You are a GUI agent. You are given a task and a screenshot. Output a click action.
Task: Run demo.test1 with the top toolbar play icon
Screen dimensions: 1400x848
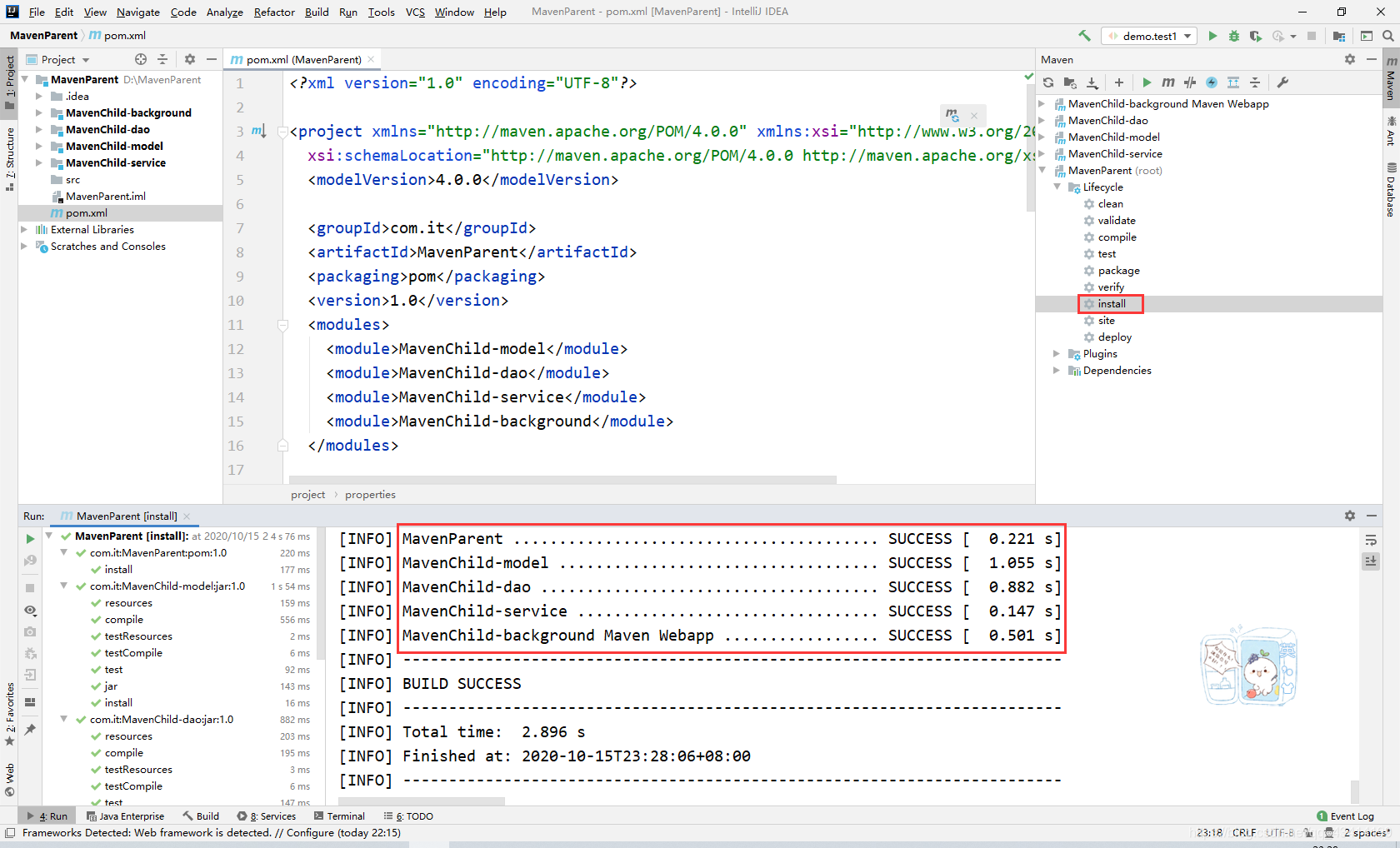click(1212, 36)
